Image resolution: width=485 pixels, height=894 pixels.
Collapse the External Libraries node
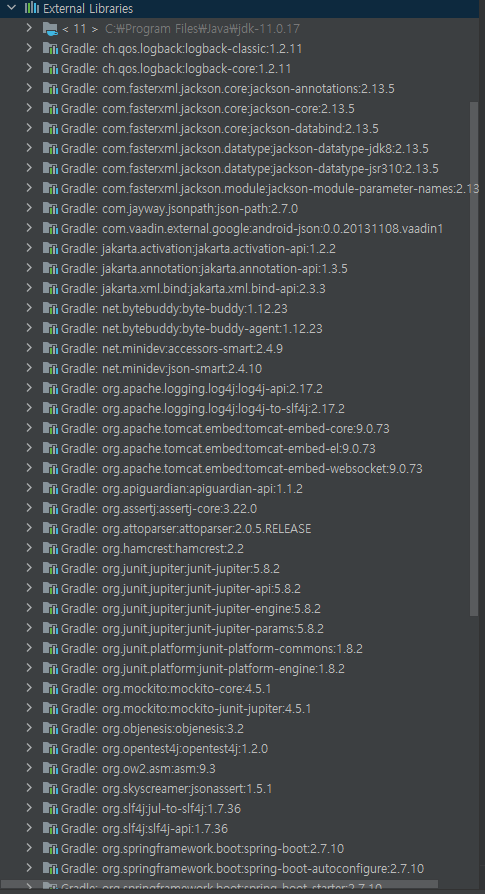pyautogui.click(x=11, y=8)
